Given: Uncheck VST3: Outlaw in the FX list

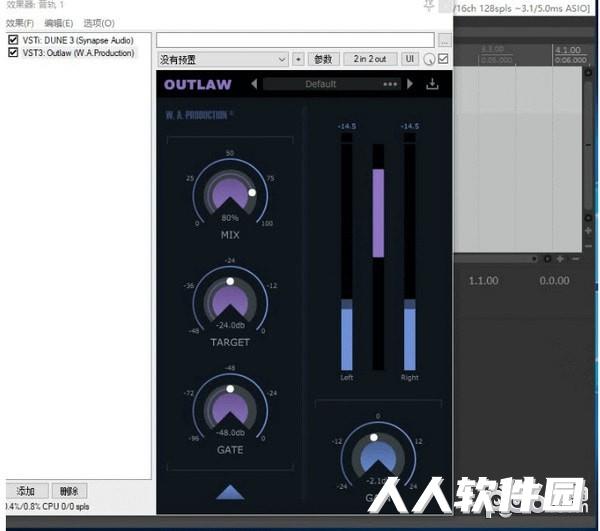Looking at the screenshot, I should coord(13,52).
